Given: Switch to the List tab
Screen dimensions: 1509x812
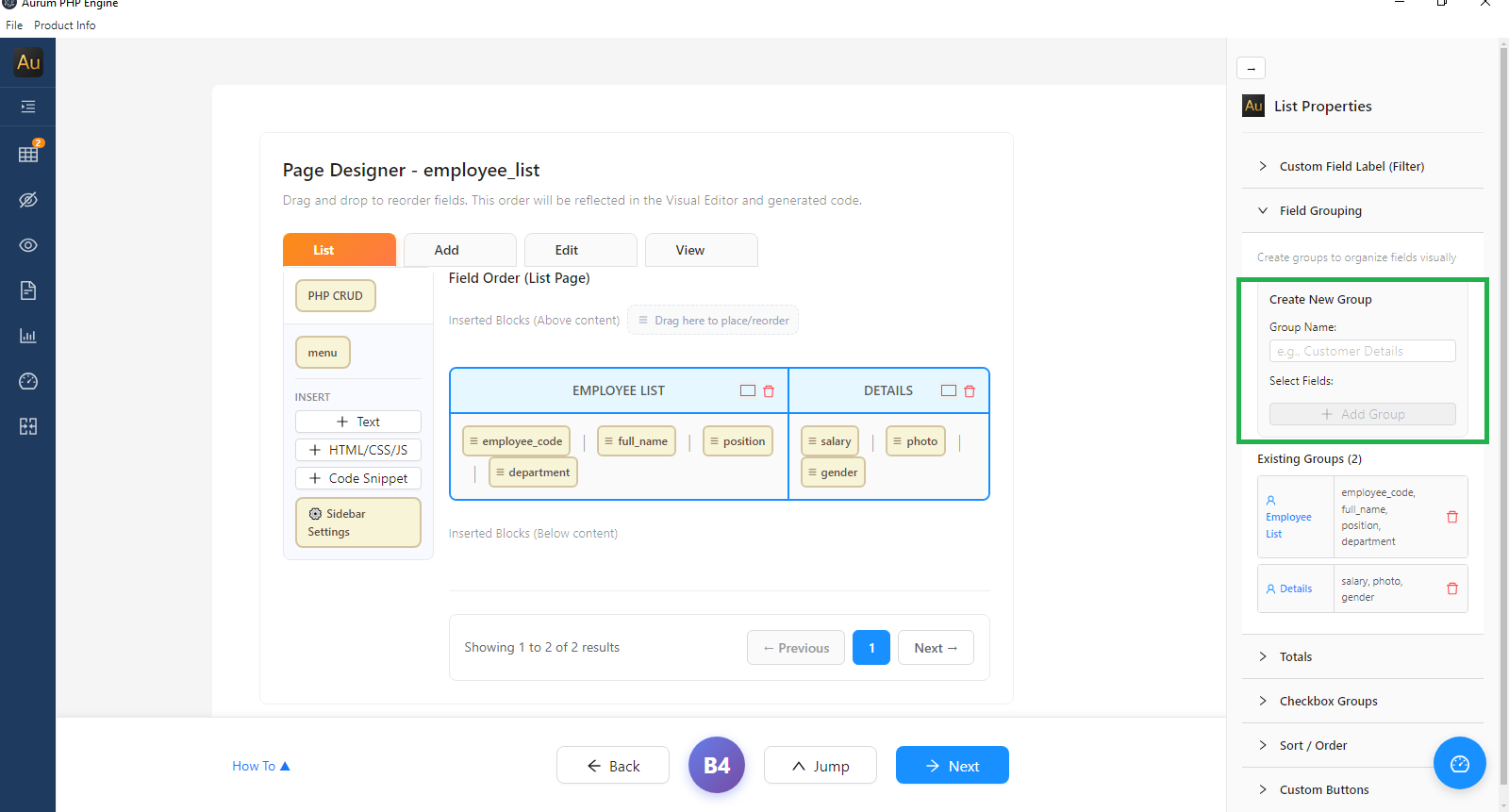Looking at the screenshot, I should point(340,250).
